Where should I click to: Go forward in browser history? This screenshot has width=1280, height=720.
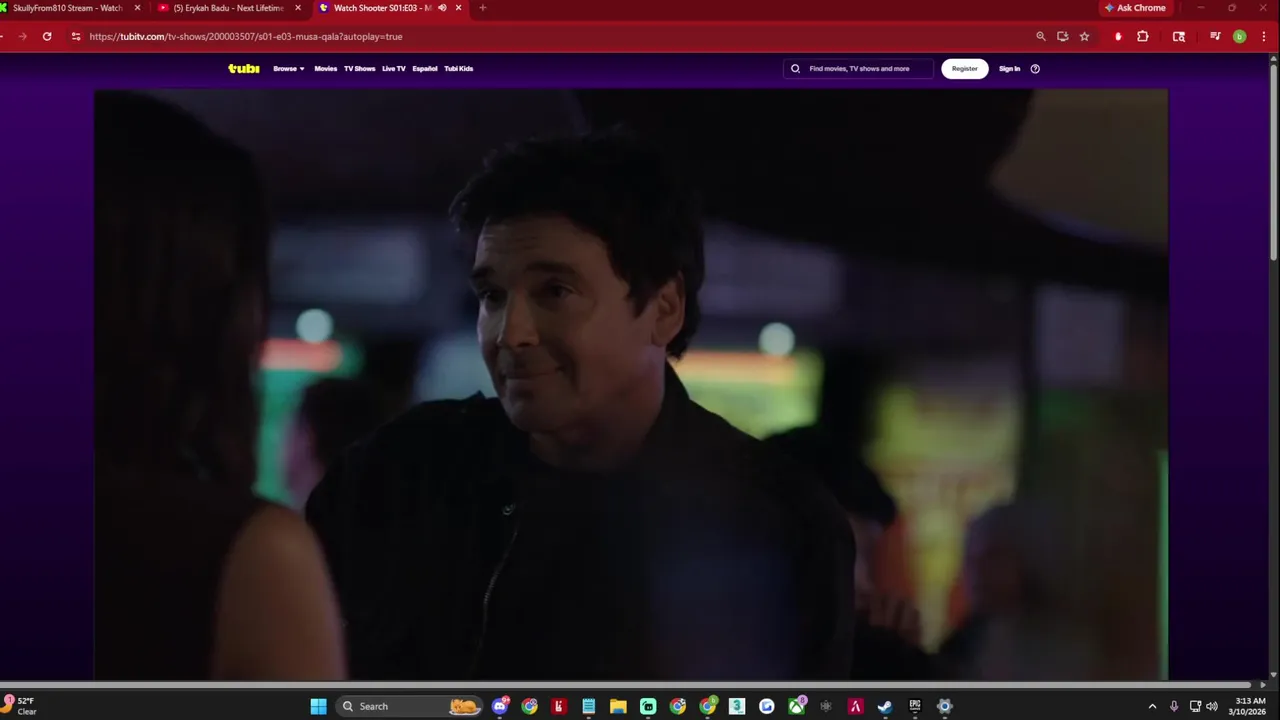coord(22,36)
